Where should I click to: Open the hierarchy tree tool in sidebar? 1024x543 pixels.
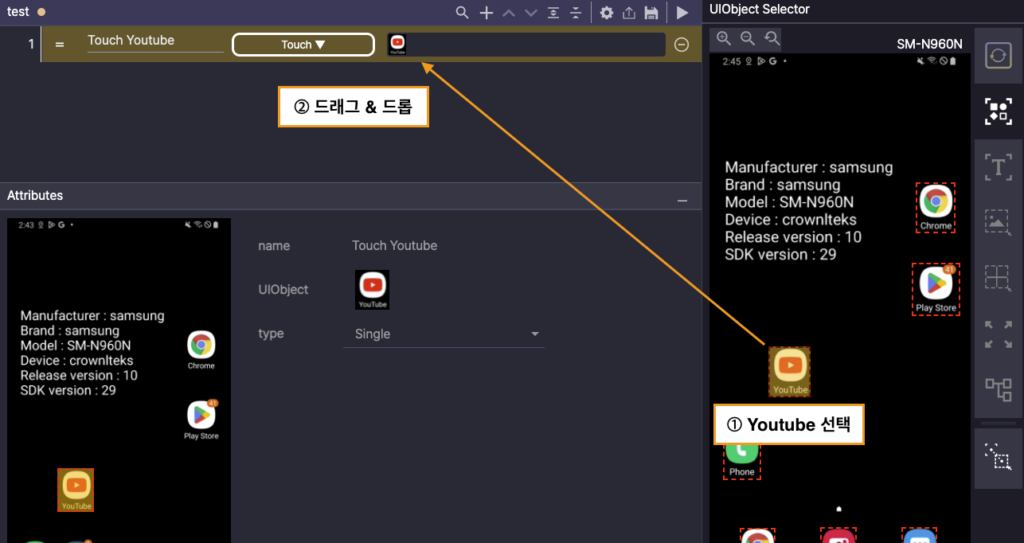(998, 388)
